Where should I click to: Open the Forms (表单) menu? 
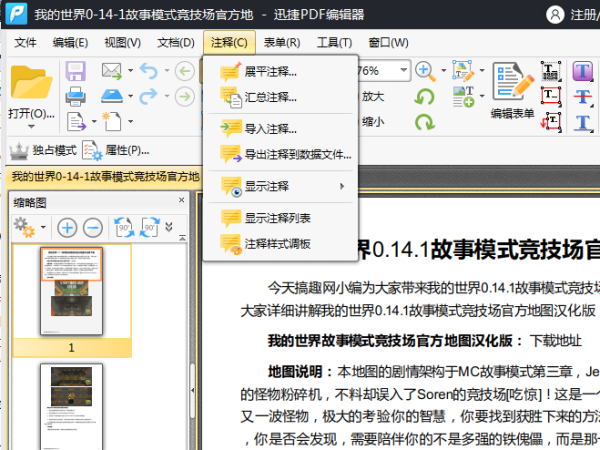[281, 42]
